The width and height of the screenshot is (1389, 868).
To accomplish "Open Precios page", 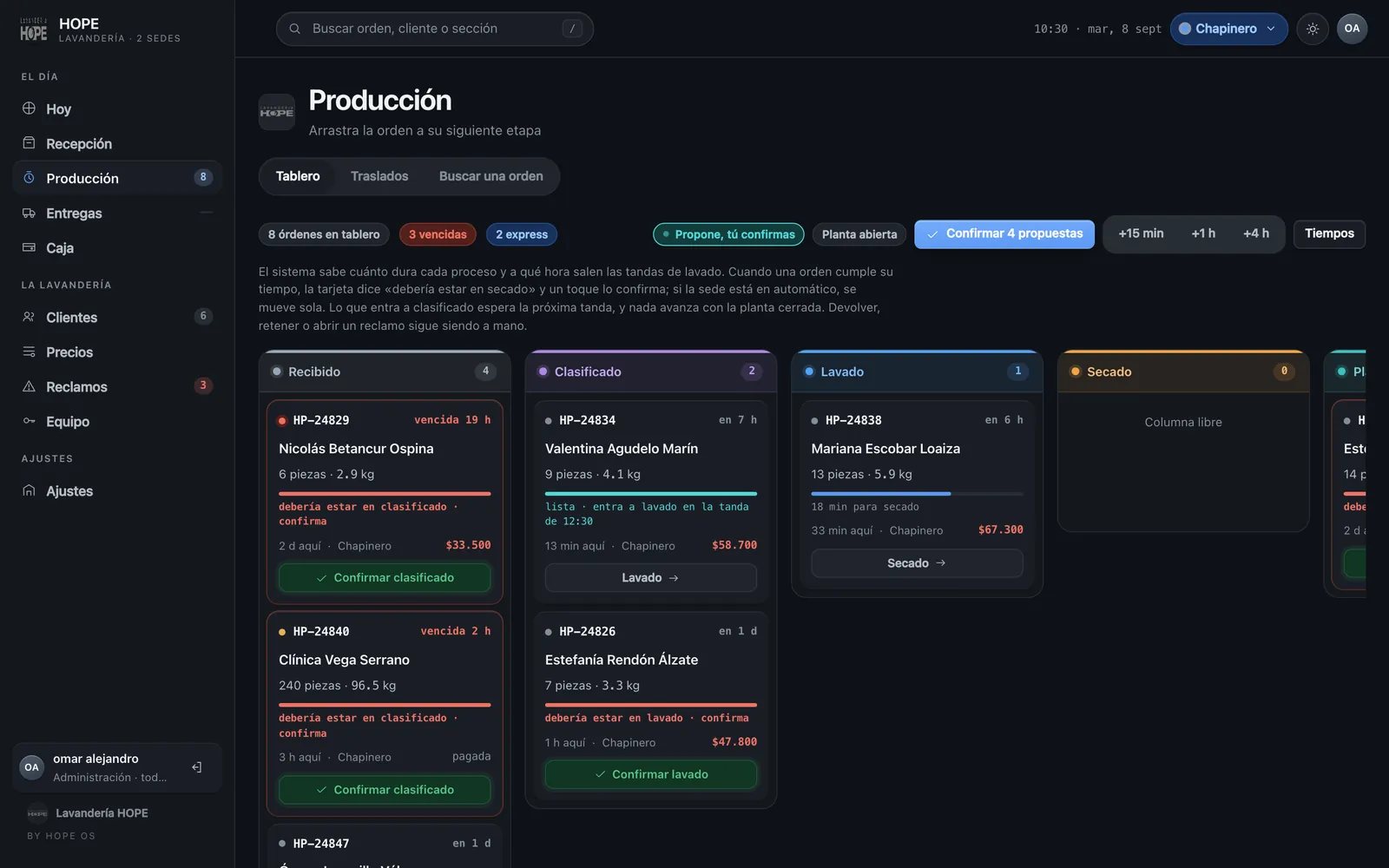I will (117, 352).
